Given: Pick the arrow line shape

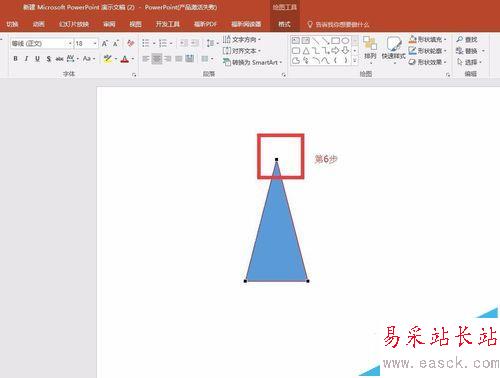Looking at the screenshot, I should point(325,41).
